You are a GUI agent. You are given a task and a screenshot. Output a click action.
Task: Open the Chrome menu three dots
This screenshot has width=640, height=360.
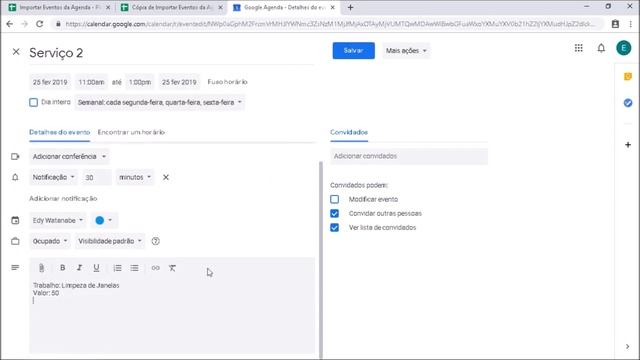click(x=631, y=24)
